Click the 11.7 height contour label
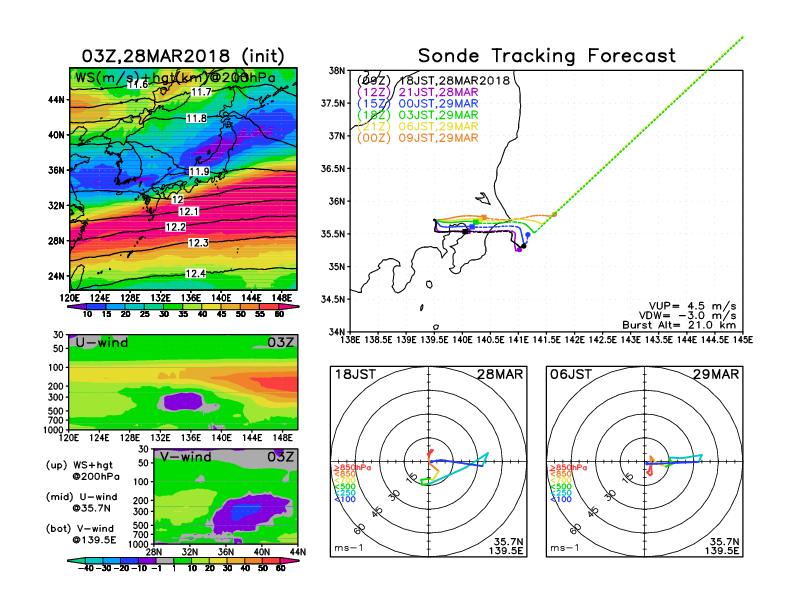Image resolution: width=792 pixels, height=612 pixels. click(201, 92)
